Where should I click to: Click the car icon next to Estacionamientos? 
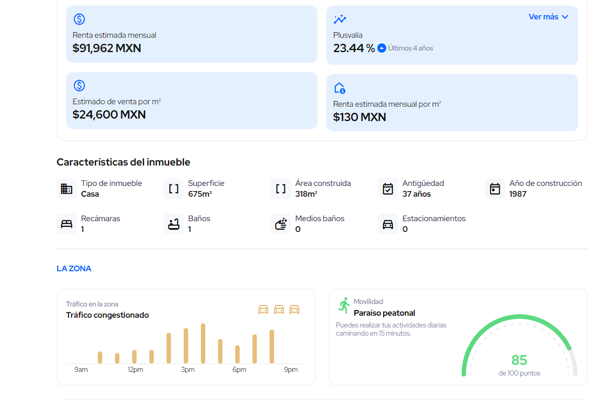pyautogui.click(x=388, y=224)
